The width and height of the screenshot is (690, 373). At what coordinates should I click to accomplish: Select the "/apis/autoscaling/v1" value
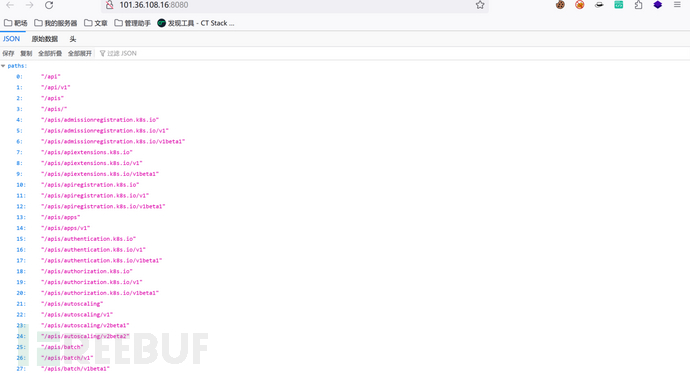(x=77, y=314)
